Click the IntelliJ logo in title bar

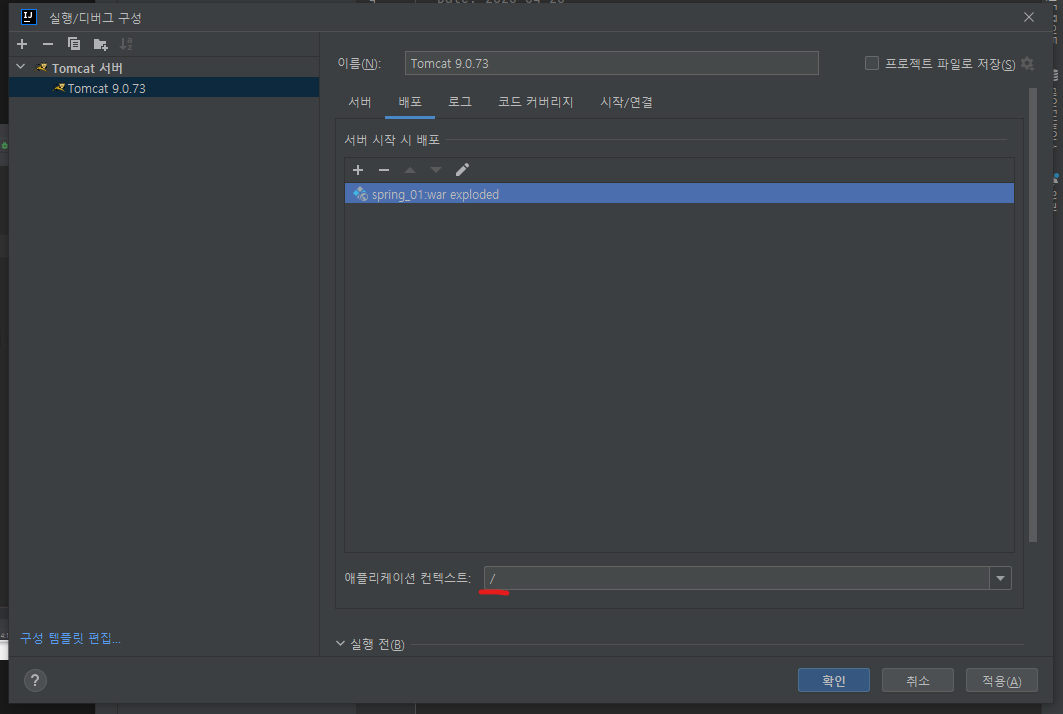[x=28, y=17]
